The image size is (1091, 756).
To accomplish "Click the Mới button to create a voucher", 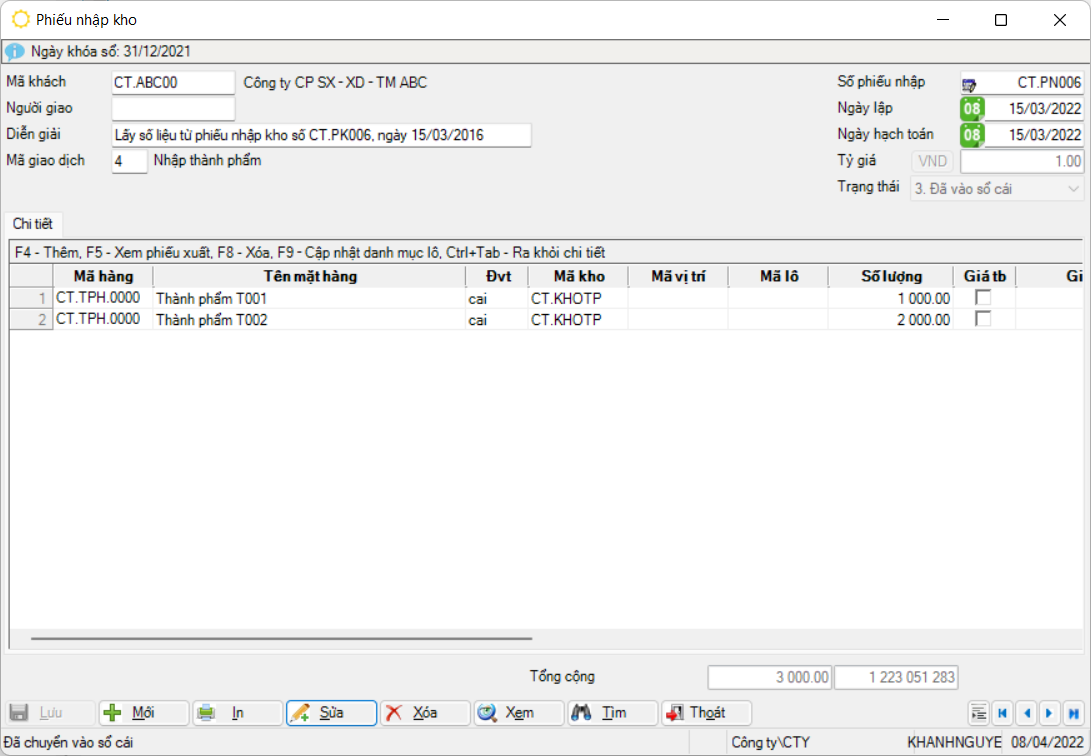I will pyautogui.click(x=143, y=713).
